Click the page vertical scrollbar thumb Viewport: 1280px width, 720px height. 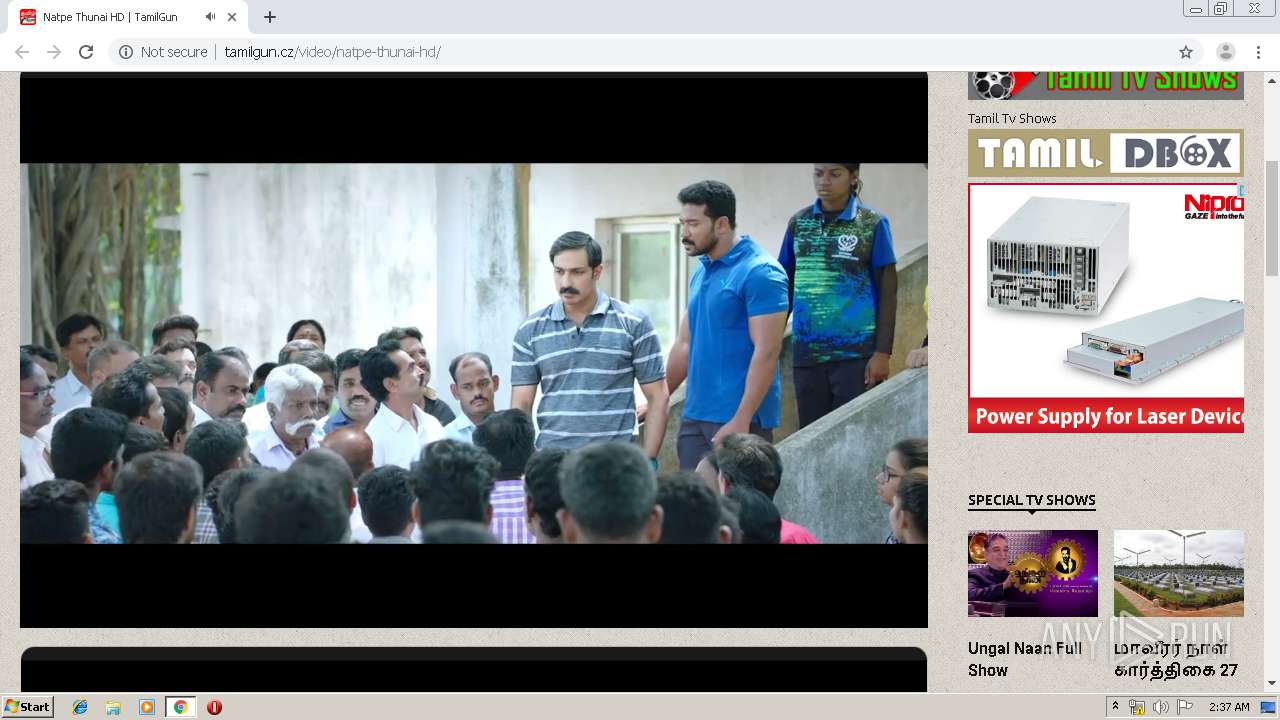[x=1272, y=217]
